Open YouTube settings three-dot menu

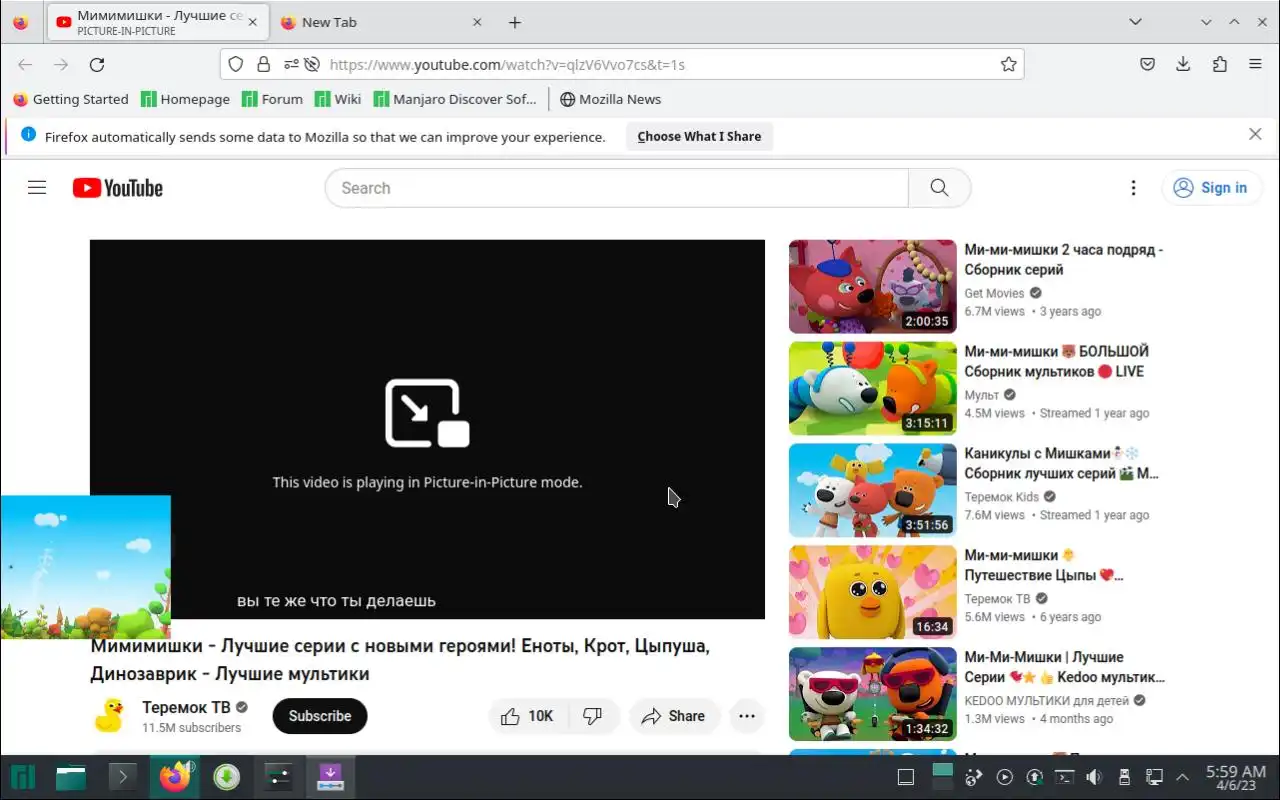[x=1133, y=188]
